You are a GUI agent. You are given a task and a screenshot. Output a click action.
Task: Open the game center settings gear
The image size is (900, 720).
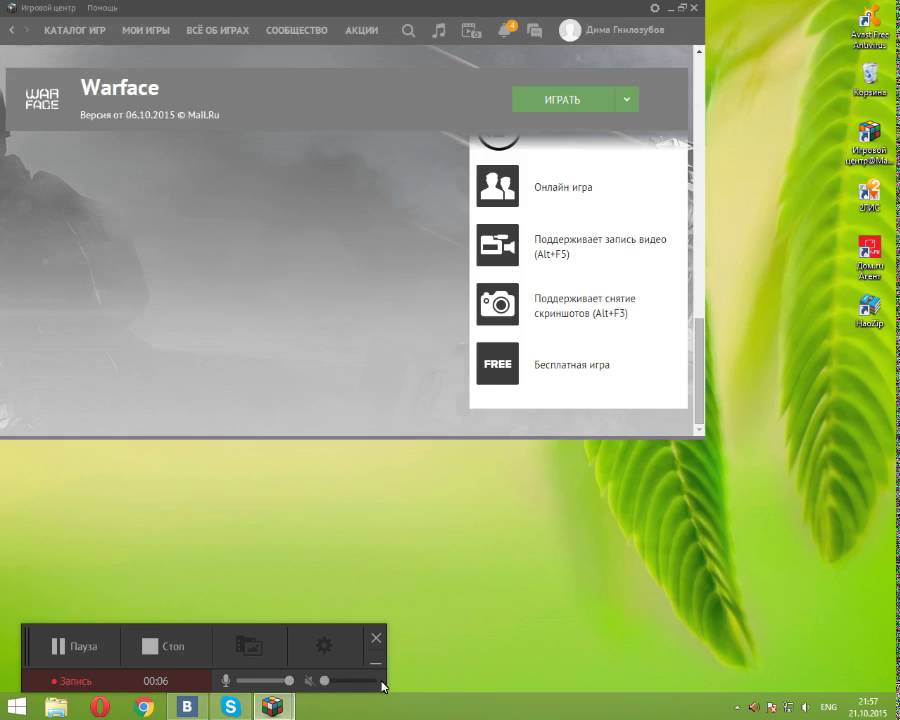point(655,8)
